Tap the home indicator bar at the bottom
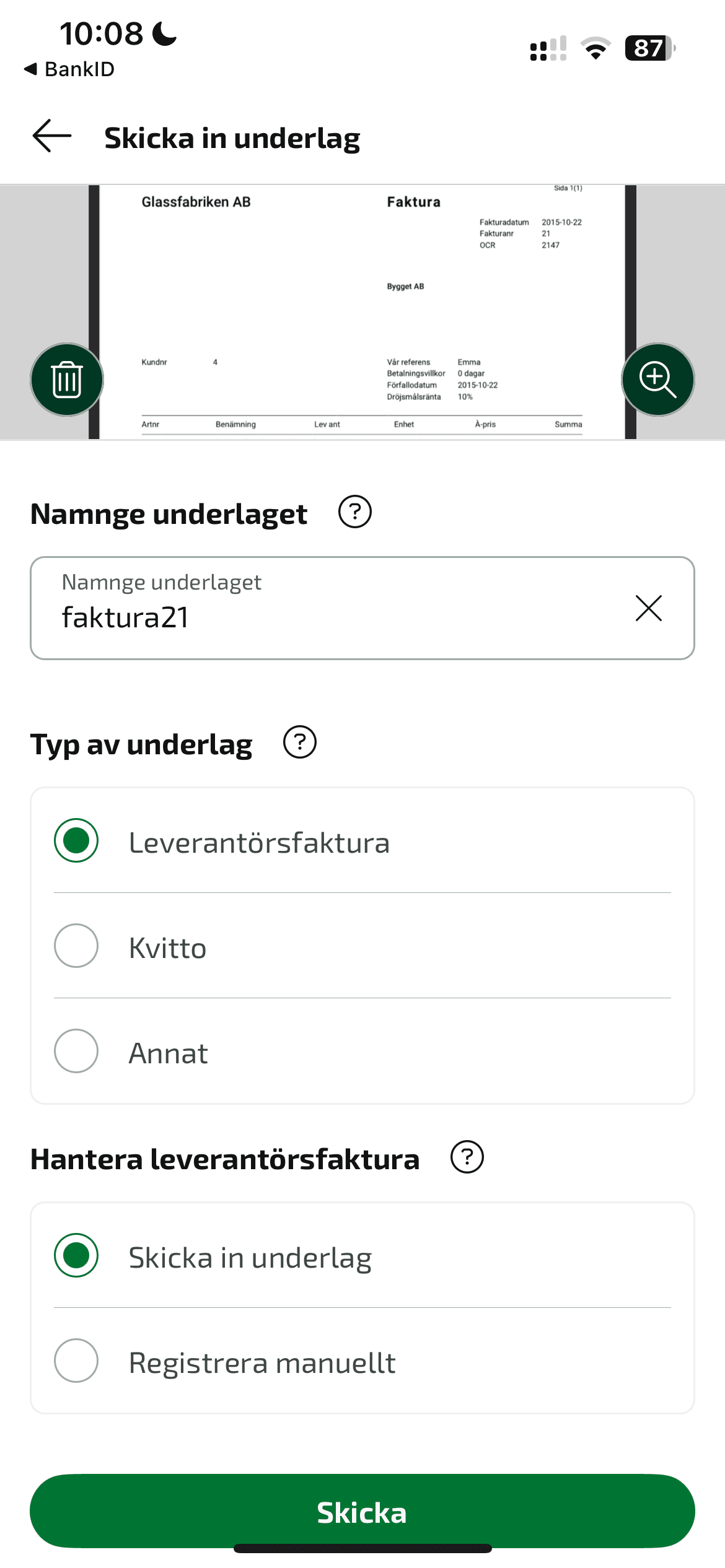The width and height of the screenshot is (725, 1568). pos(362,1549)
